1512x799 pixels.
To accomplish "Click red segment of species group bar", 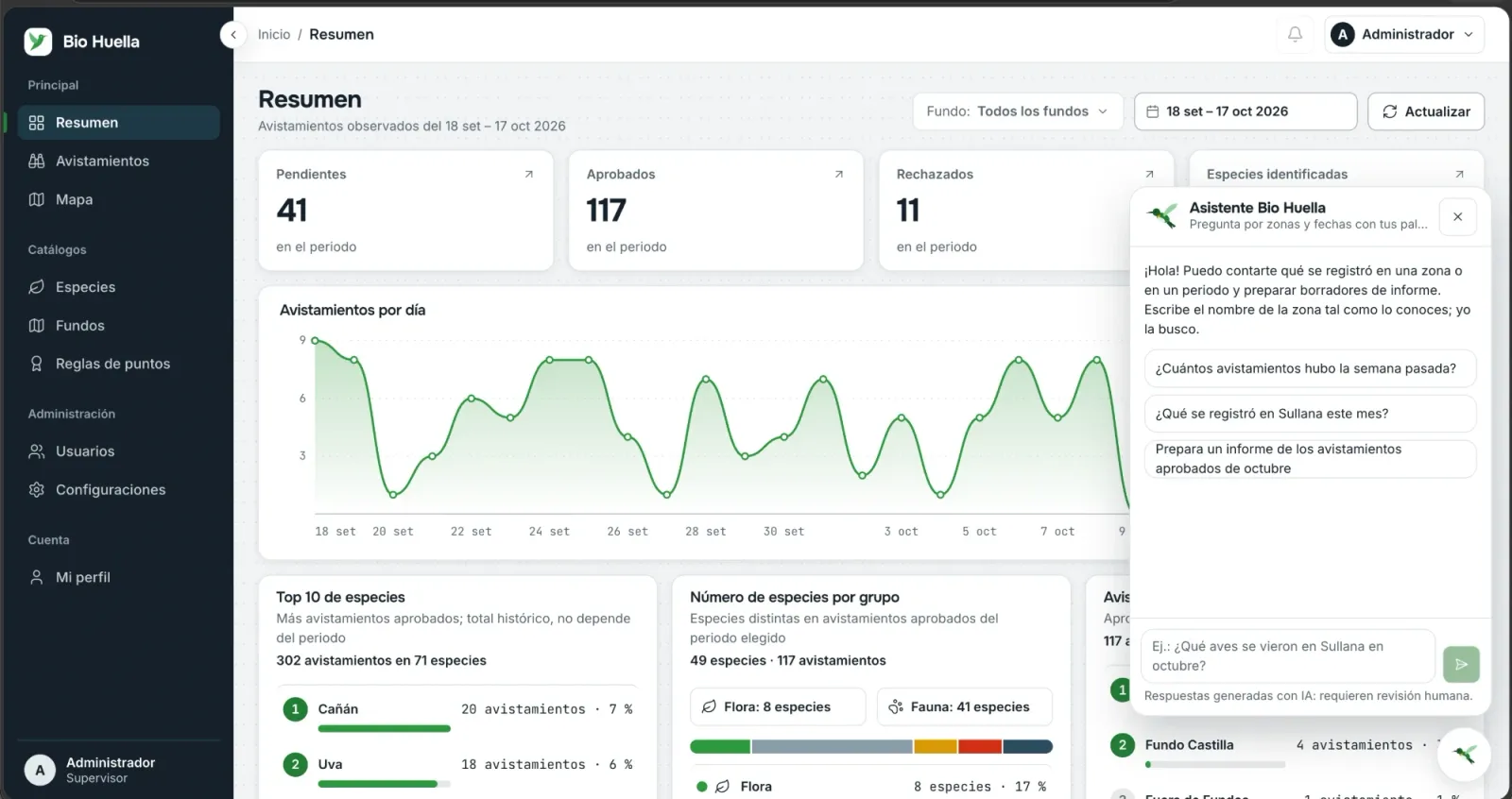I will click(980, 746).
